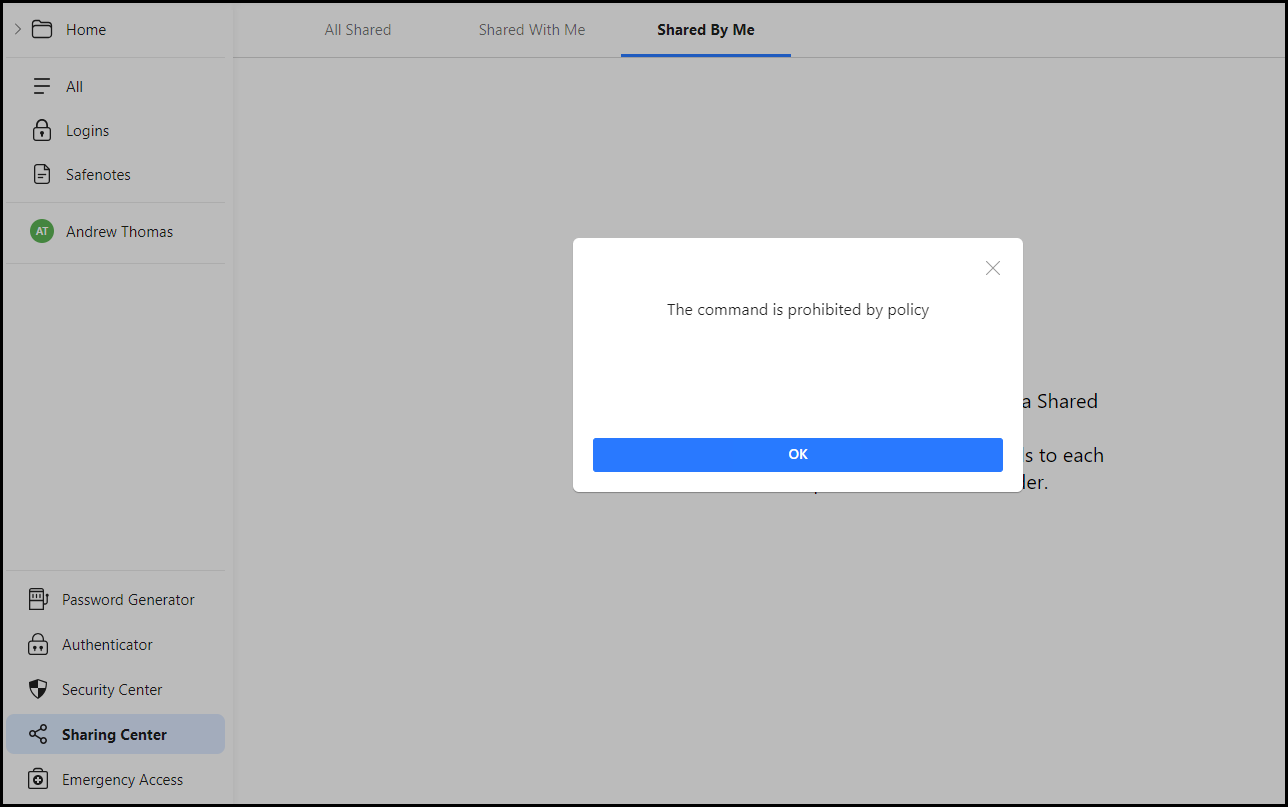Select the Shared By Me tab
1288x807 pixels.
point(705,29)
